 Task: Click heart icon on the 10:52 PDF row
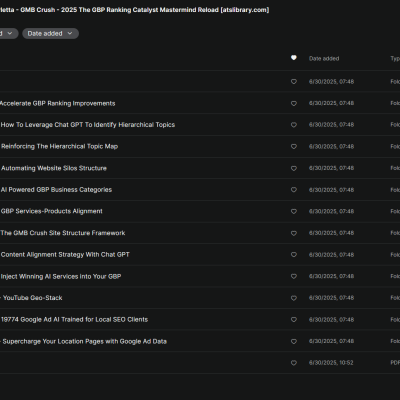click(x=294, y=363)
